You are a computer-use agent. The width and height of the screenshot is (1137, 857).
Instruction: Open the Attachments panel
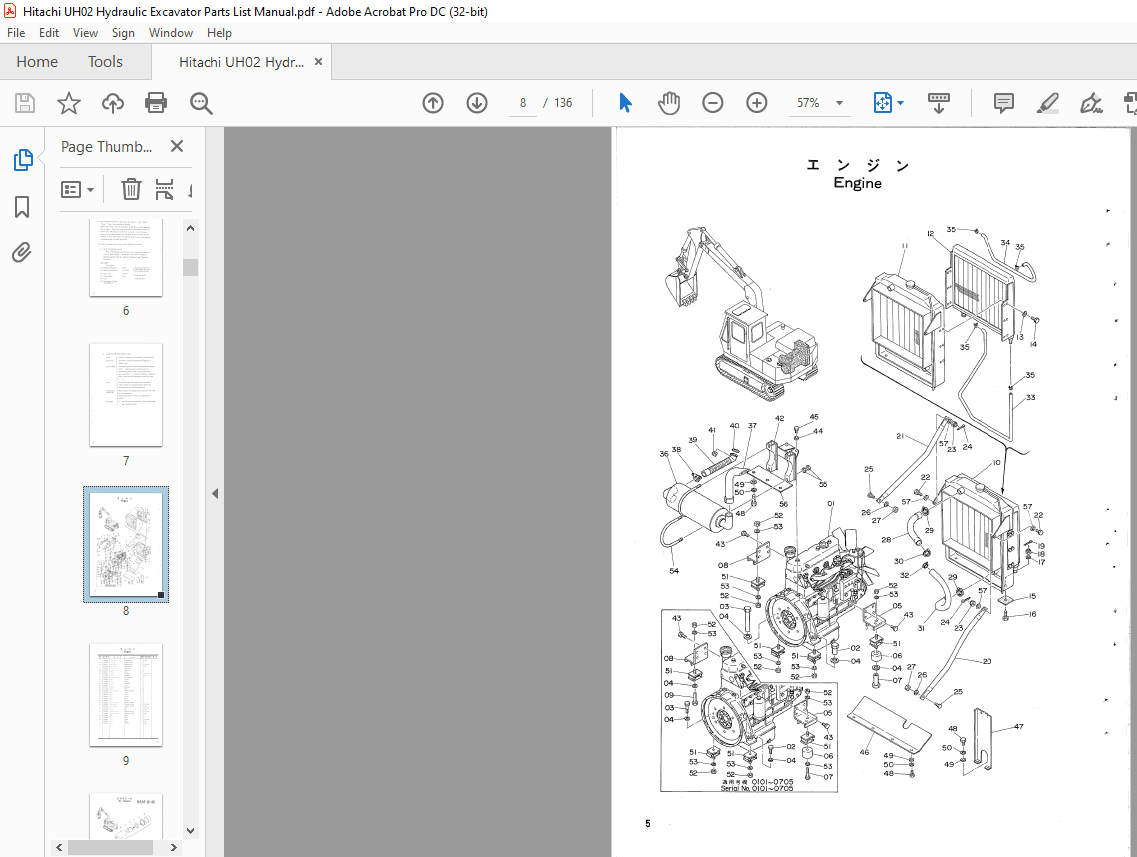tap(22, 253)
